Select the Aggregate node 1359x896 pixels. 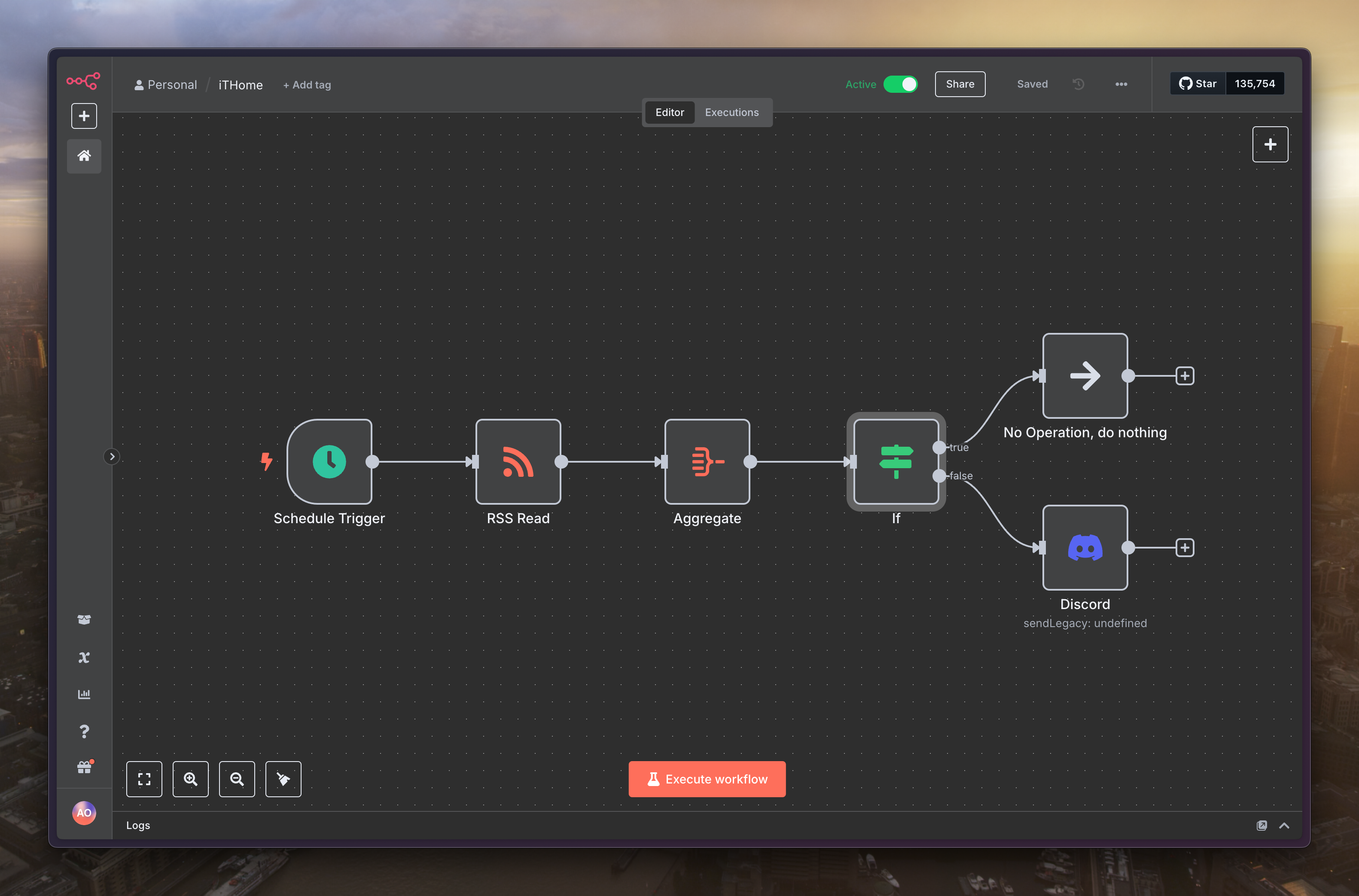coord(707,461)
